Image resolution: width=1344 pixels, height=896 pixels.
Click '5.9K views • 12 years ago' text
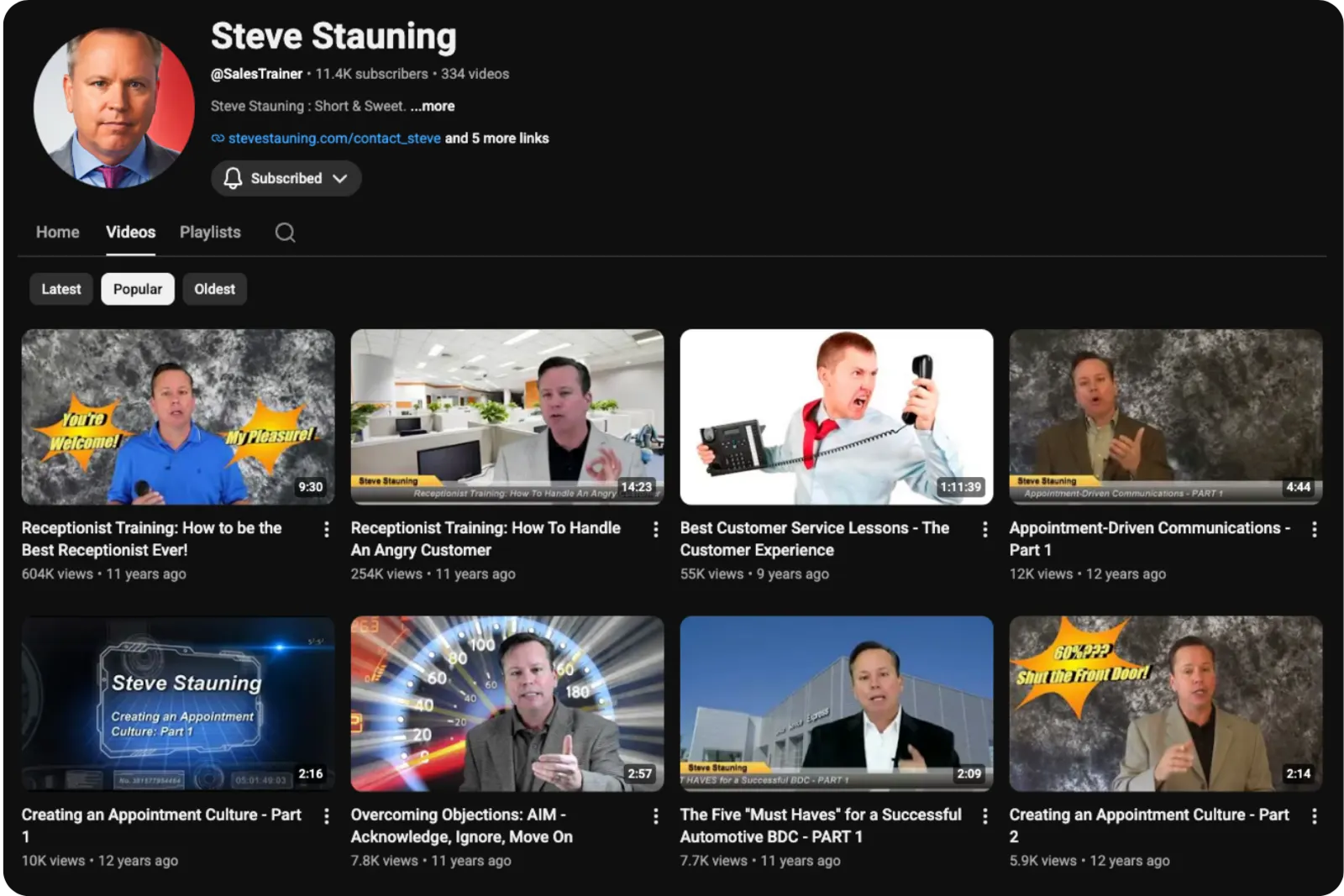point(1089,861)
